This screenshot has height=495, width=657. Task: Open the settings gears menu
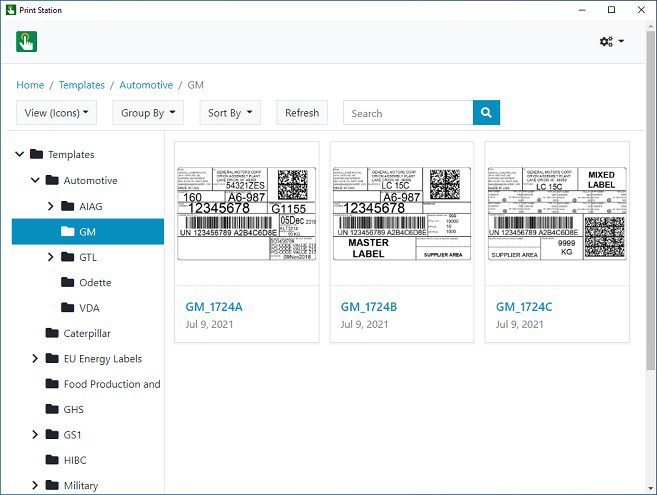611,41
